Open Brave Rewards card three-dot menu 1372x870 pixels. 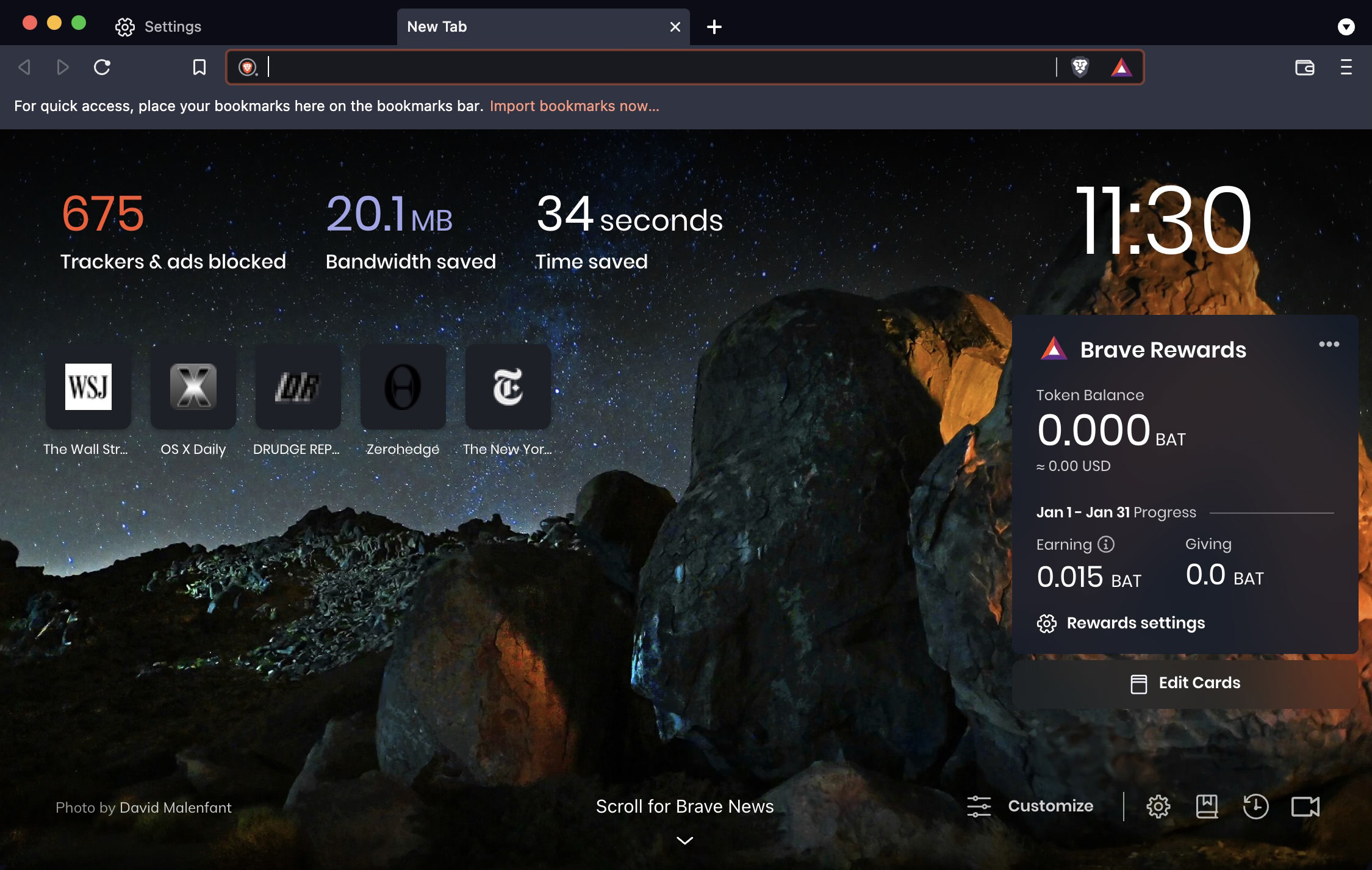tap(1329, 344)
